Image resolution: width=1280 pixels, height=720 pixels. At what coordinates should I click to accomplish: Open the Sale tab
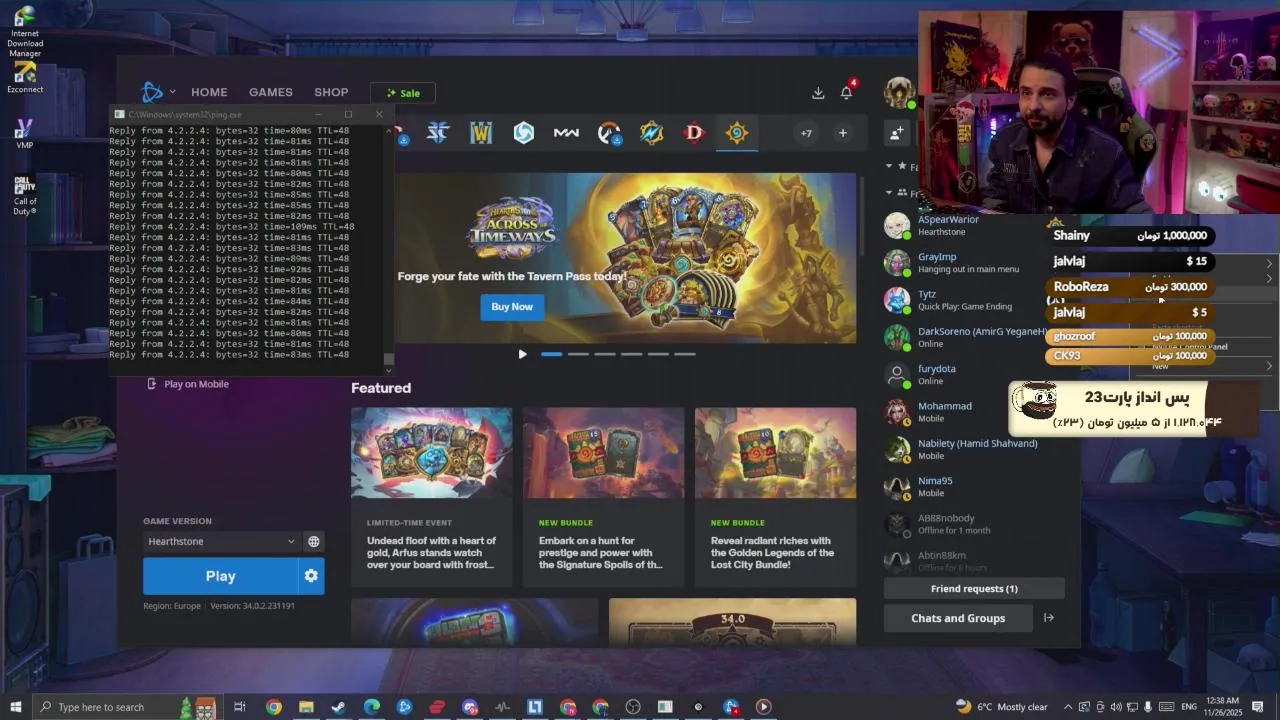coord(402,93)
